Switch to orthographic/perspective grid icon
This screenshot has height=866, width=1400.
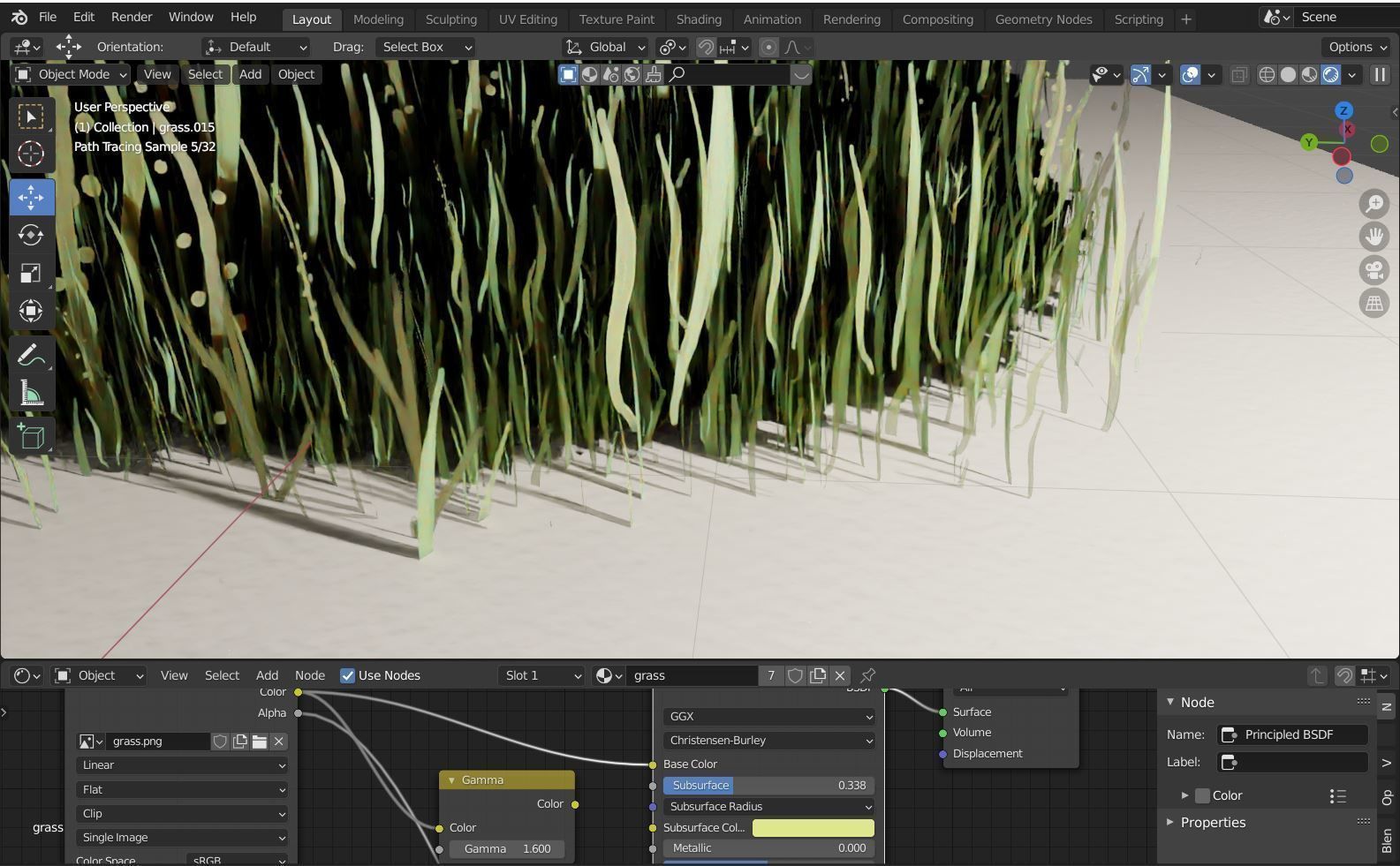point(1374,304)
